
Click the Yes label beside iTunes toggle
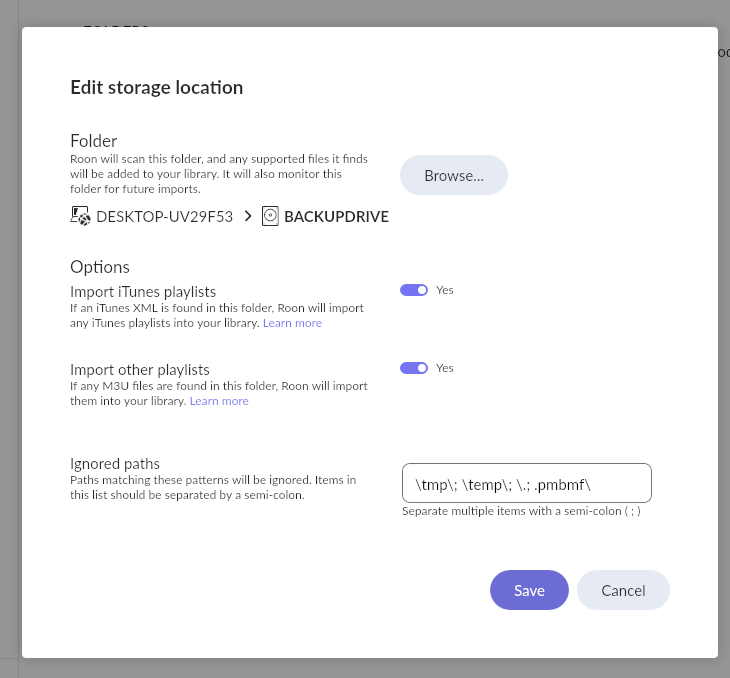(x=445, y=290)
